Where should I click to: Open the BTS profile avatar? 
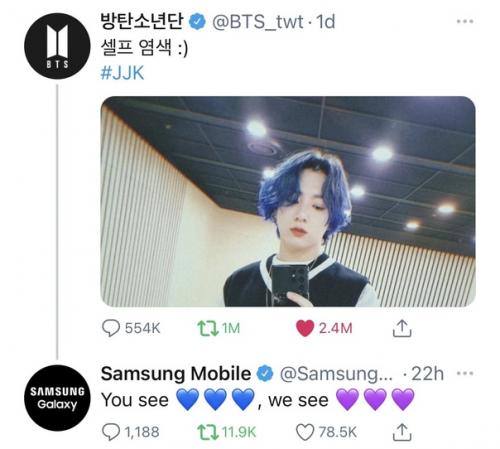pyautogui.click(x=57, y=46)
